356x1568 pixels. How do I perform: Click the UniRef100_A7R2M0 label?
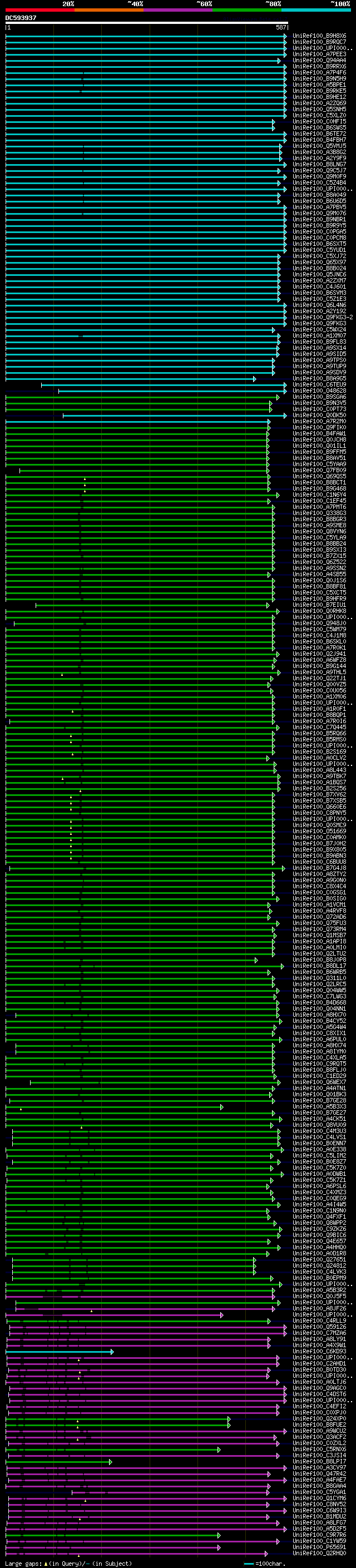pyautogui.click(x=319, y=421)
